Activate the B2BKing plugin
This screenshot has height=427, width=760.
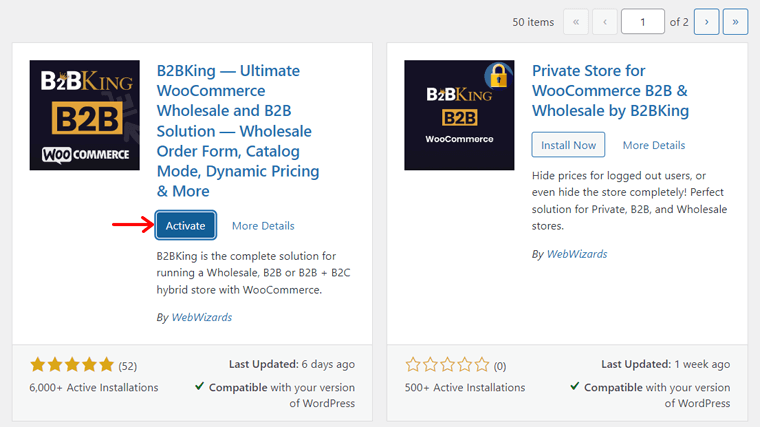coord(185,226)
